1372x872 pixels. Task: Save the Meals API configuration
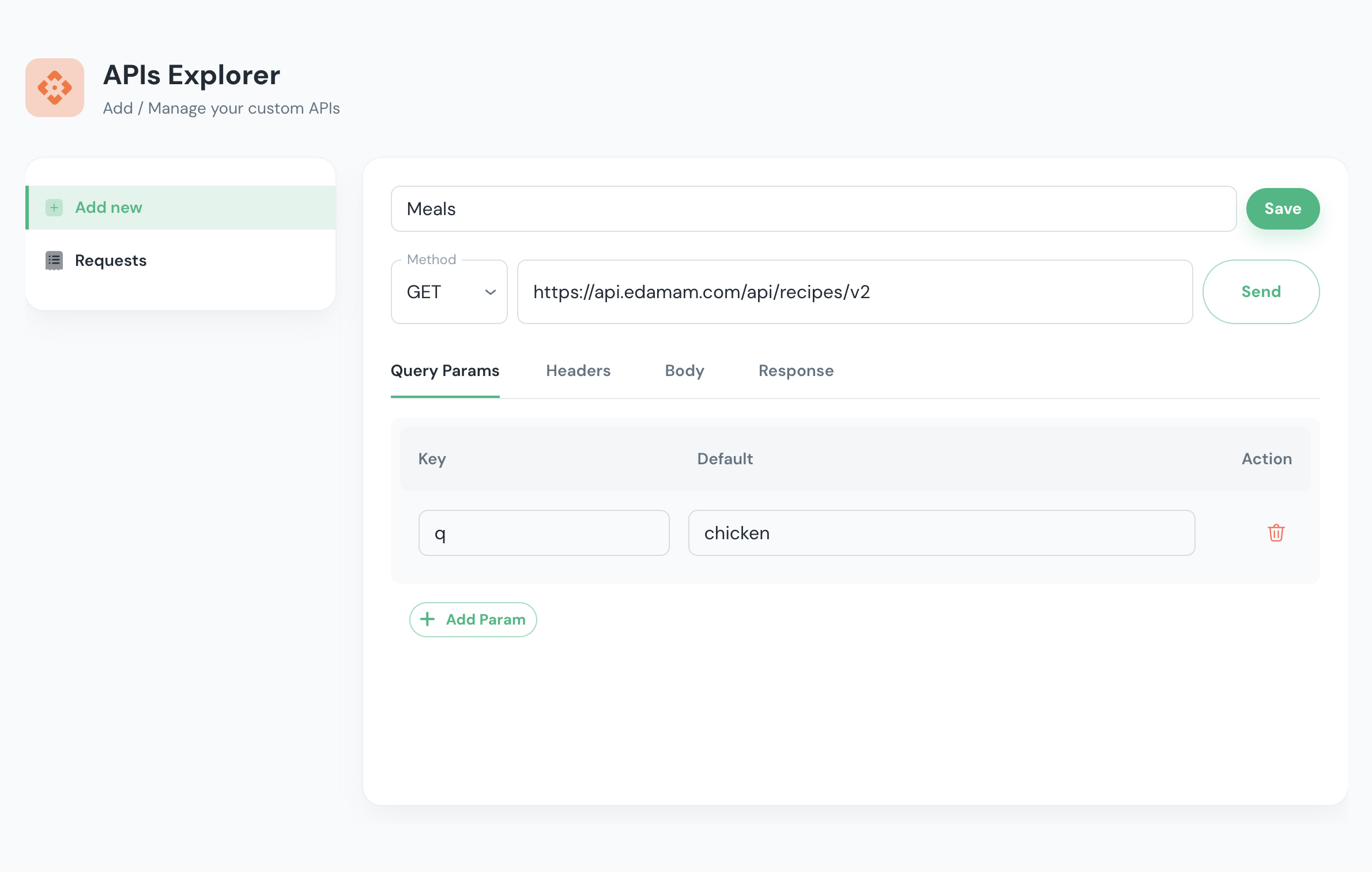(x=1282, y=208)
